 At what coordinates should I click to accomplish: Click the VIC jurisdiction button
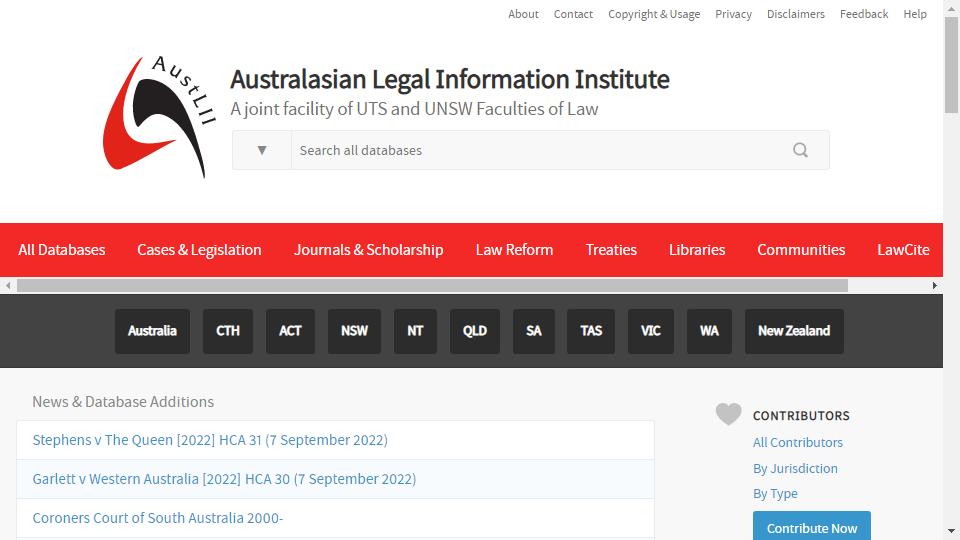pos(651,331)
